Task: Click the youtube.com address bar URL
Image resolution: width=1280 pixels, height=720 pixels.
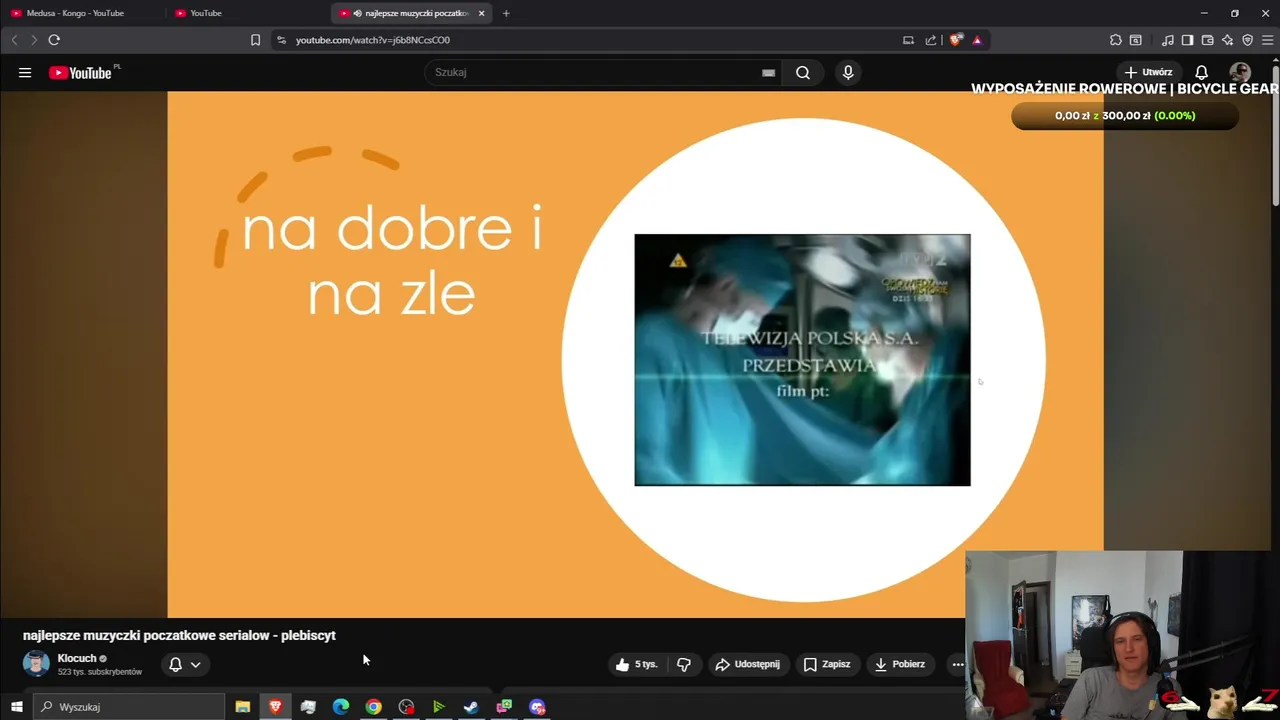Action: click(x=373, y=40)
